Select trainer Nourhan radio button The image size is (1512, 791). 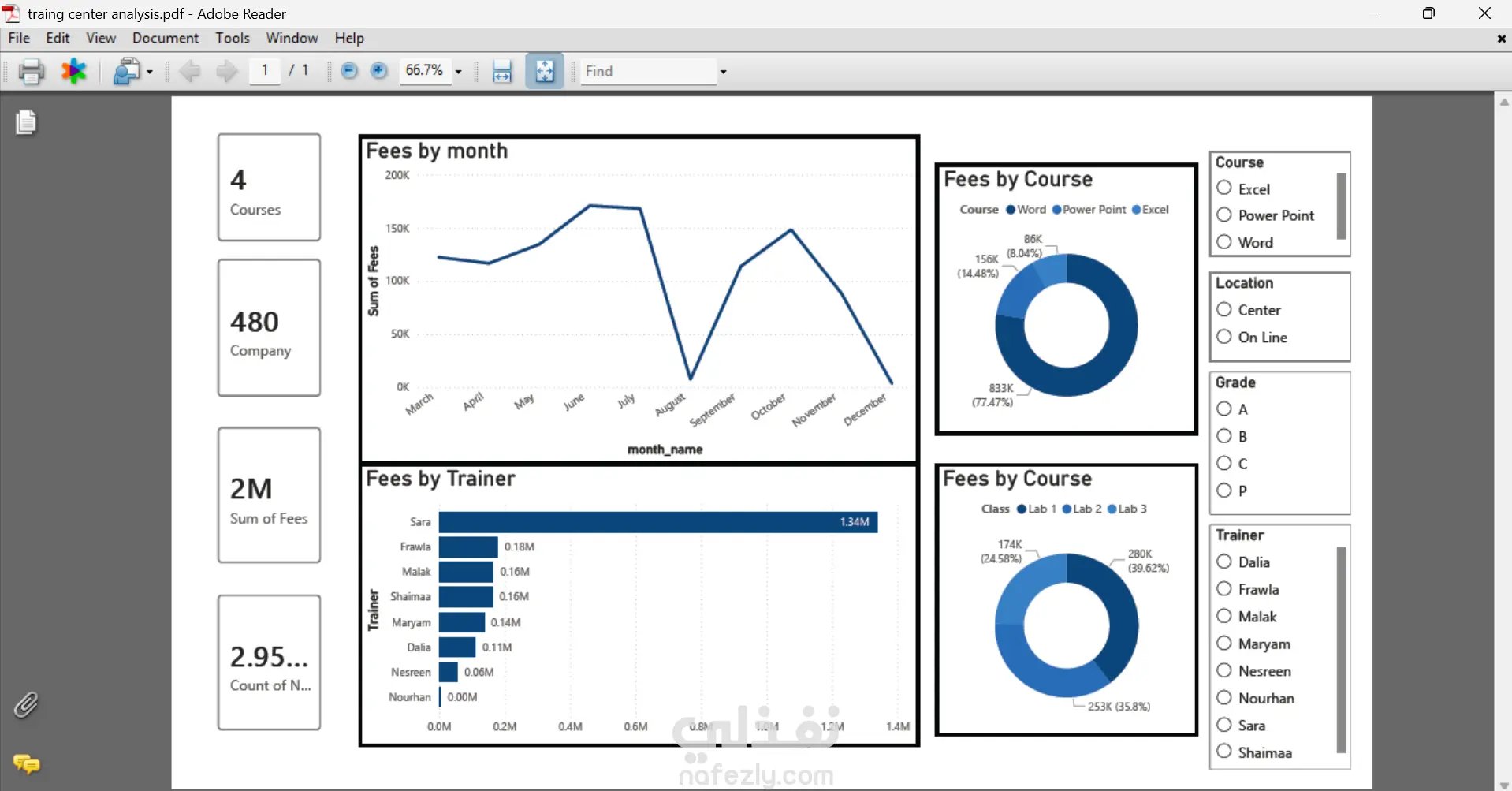(1224, 697)
